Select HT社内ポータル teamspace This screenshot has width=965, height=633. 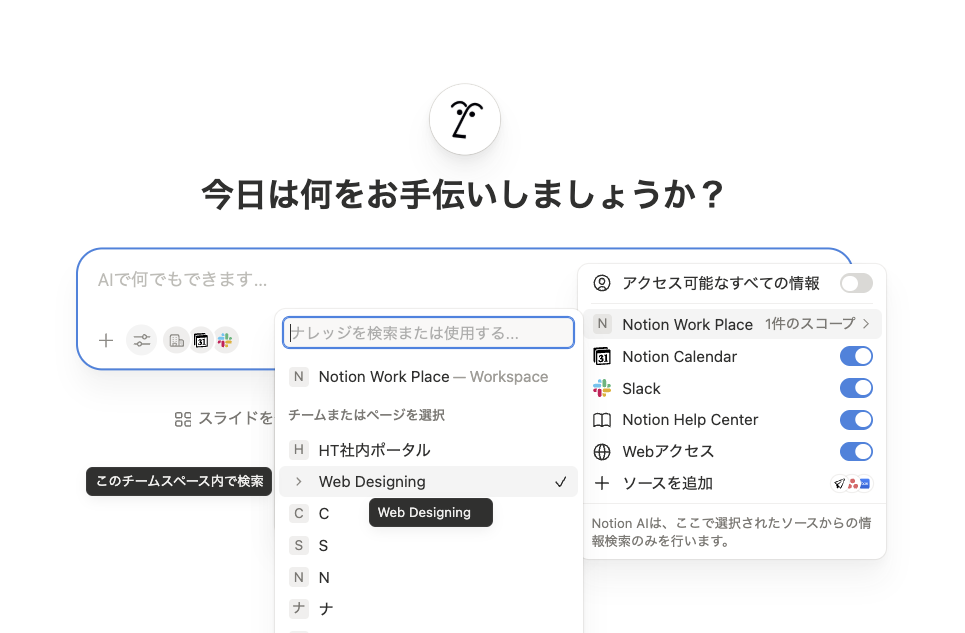[x=428, y=450]
